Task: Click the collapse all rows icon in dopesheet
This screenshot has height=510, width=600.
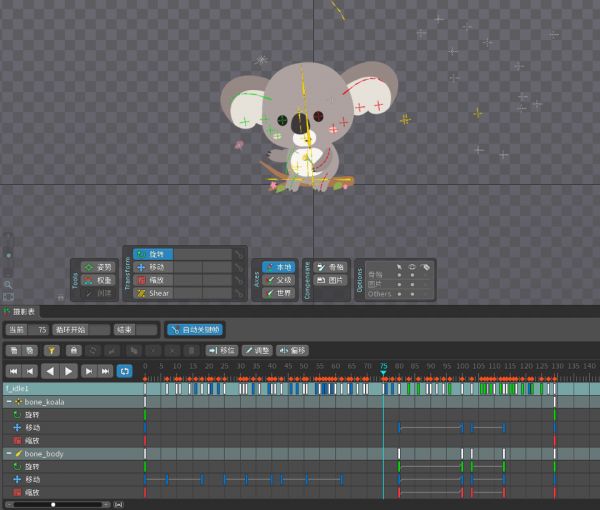Action: (x=29, y=350)
